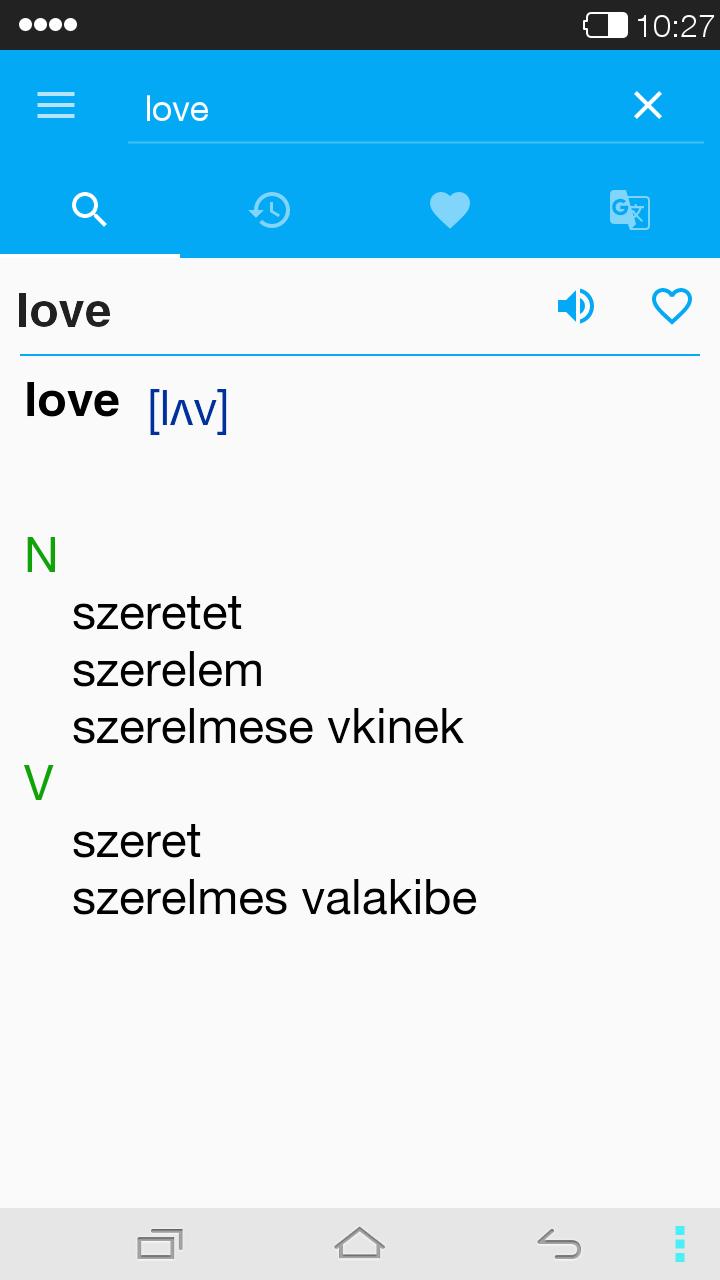Favorite the word love using the heart toggle
Screen dimensions: 720x1280
[672, 306]
